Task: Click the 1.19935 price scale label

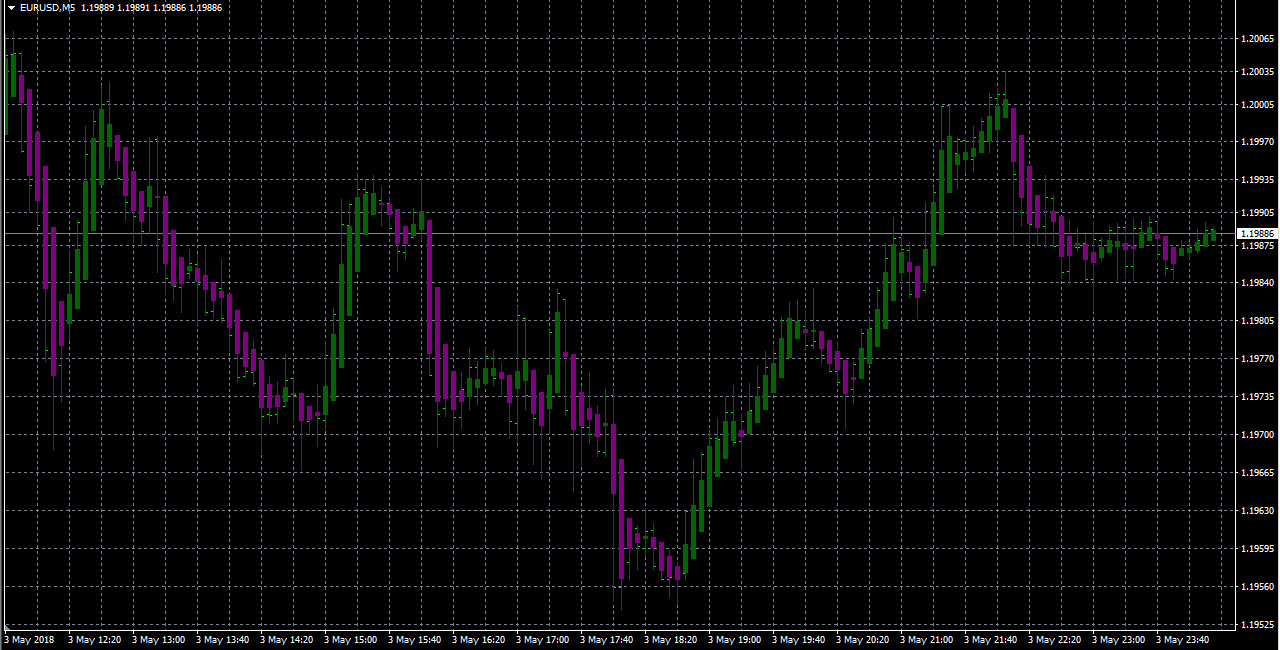Action: (x=1257, y=180)
